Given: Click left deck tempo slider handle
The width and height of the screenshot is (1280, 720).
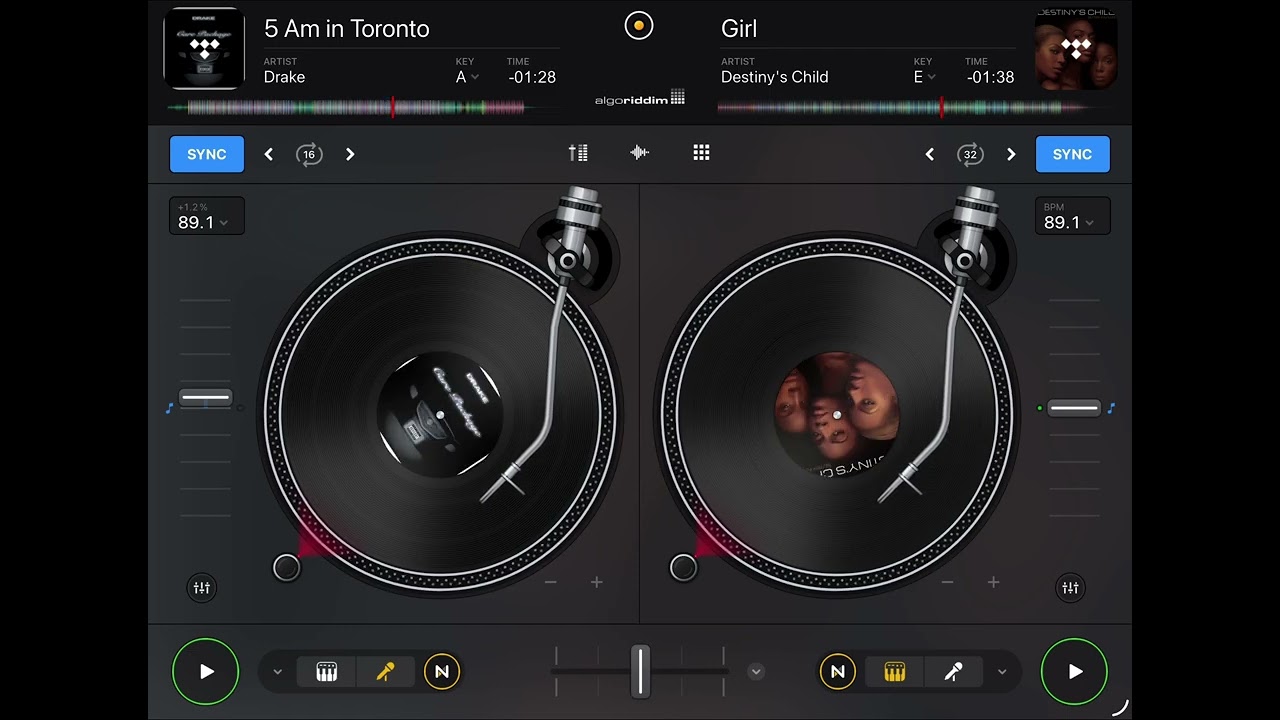Looking at the screenshot, I should 205,397.
